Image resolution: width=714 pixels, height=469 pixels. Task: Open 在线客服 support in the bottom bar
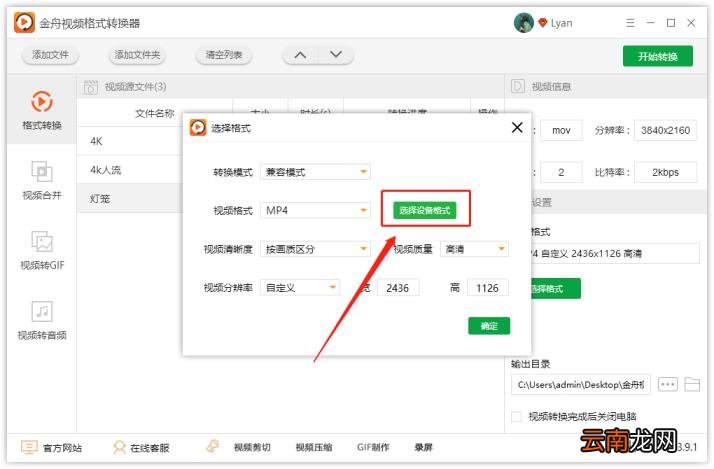tap(141, 448)
